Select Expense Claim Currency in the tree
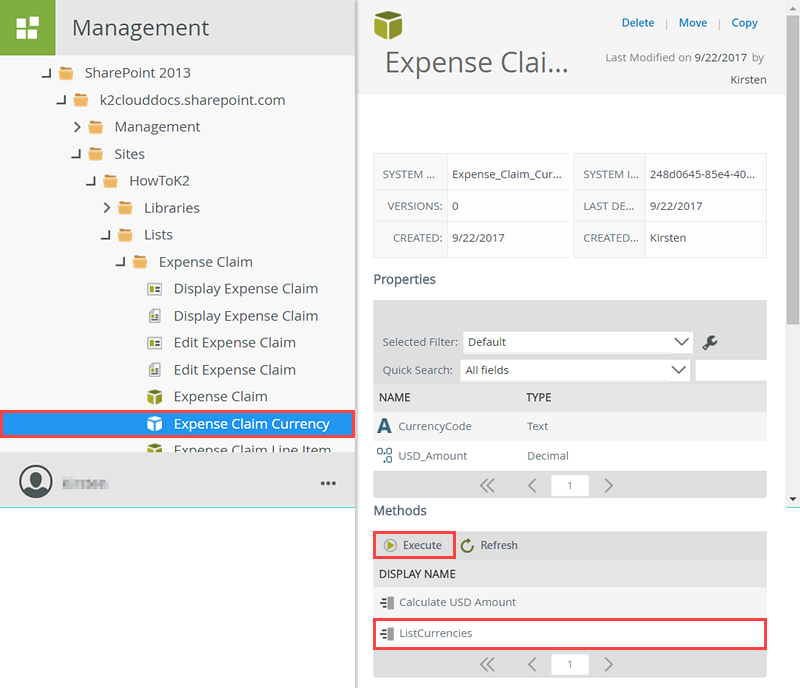 177,424
